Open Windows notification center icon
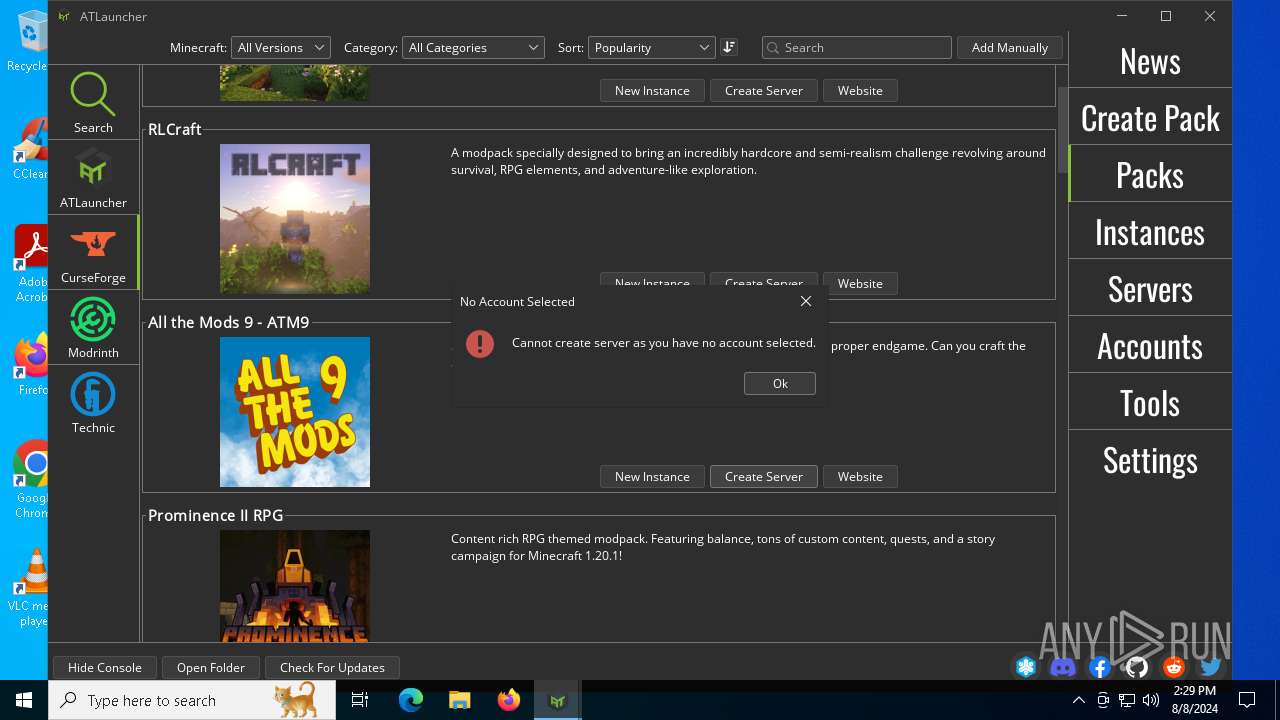This screenshot has width=1280, height=720. [x=1247, y=700]
